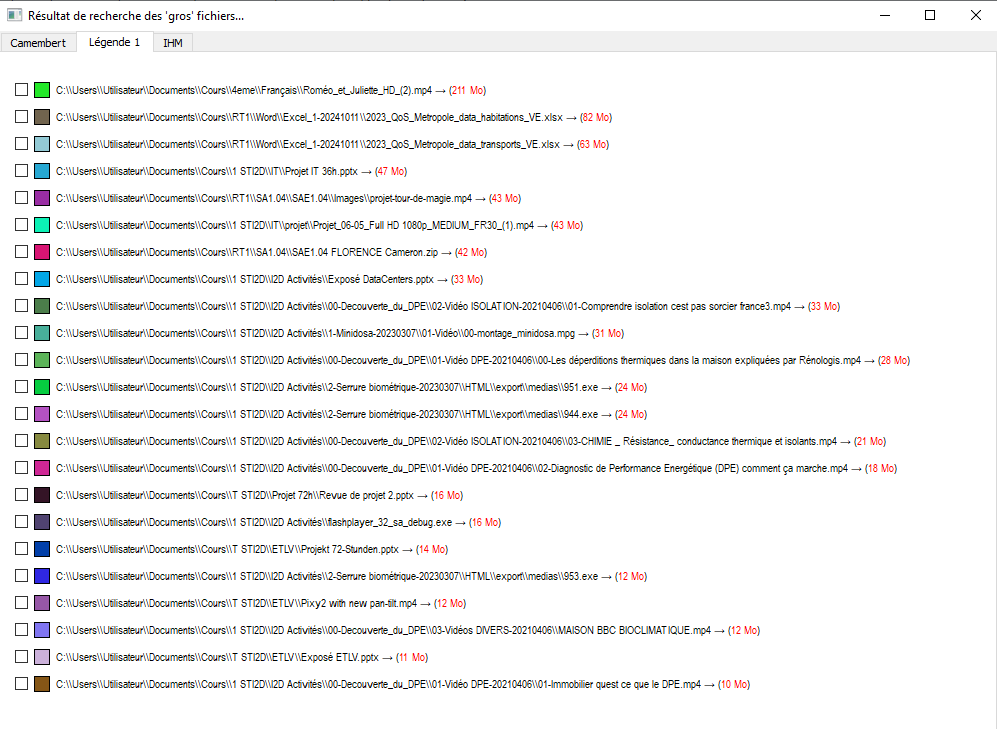This screenshot has height=729, width=997.
Task: Select the Légende 1 tab
Action: coord(114,42)
